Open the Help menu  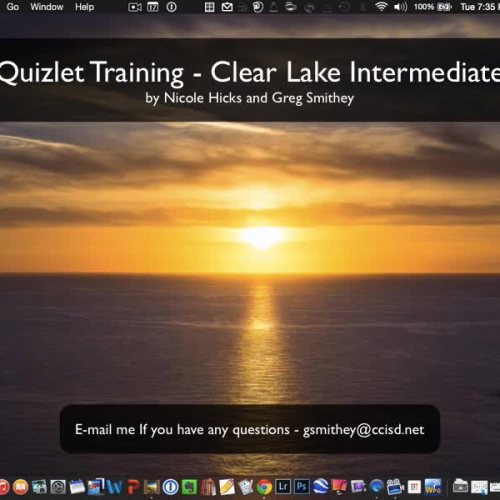[84, 7]
